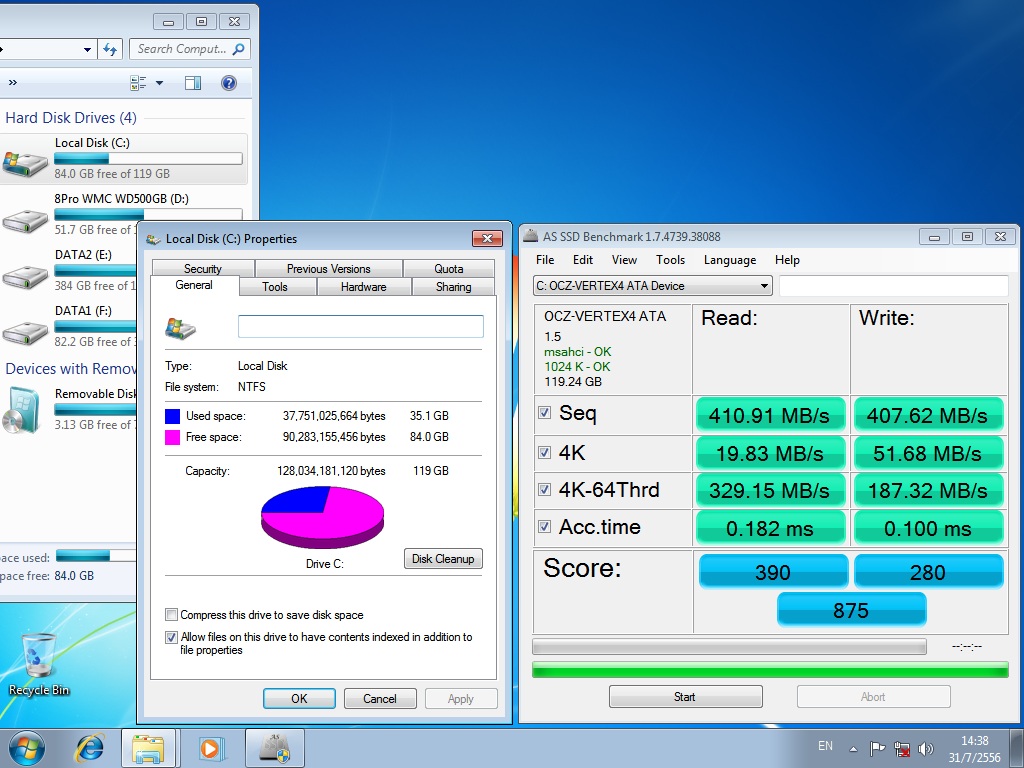Click the total score 875 box
The height and width of the screenshot is (768, 1024).
click(851, 610)
